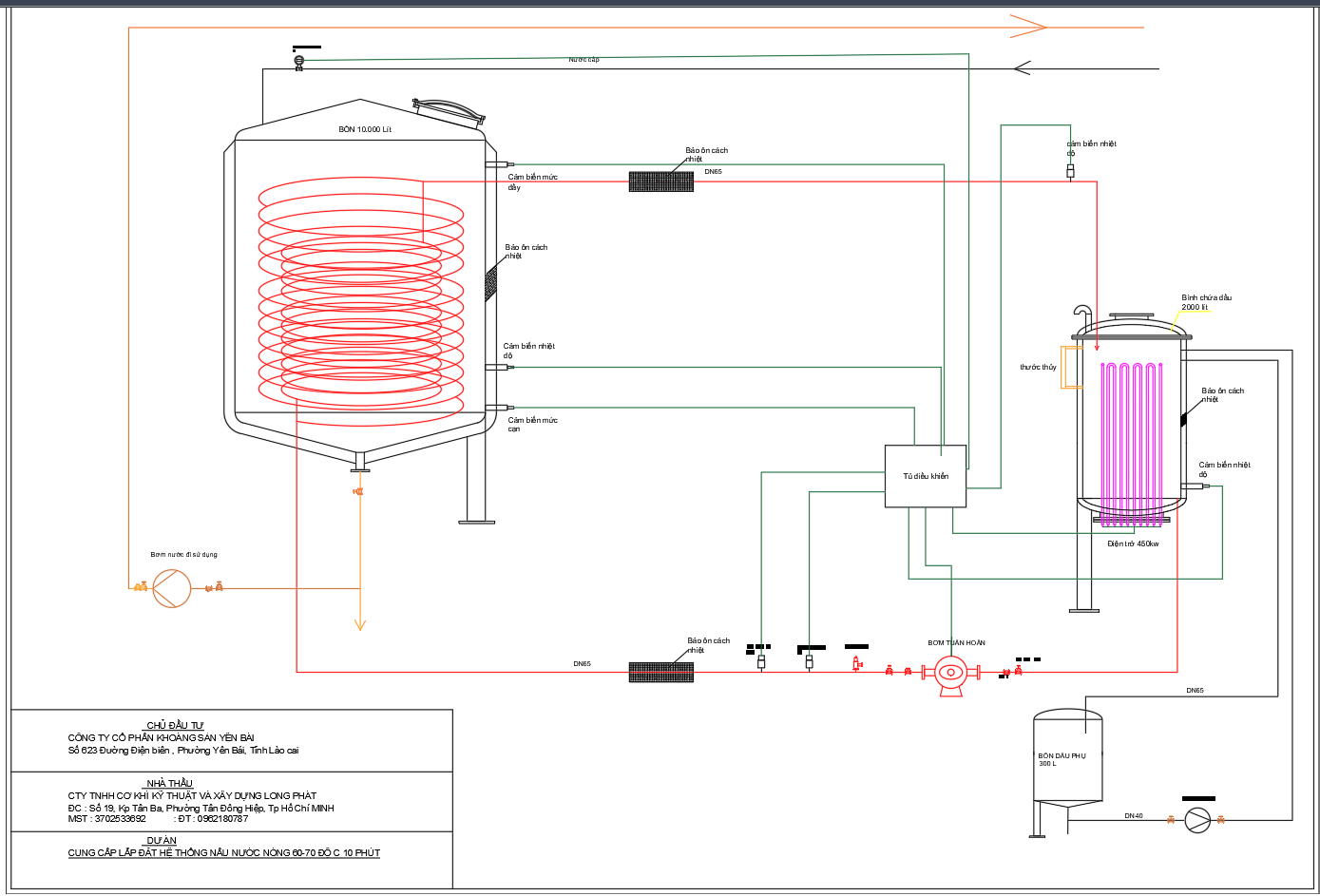Select the NHÀ THẦU heading in the title block
The height and width of the screenshot is (896, 1320).
pyautogui.click(x=169, y=783)
